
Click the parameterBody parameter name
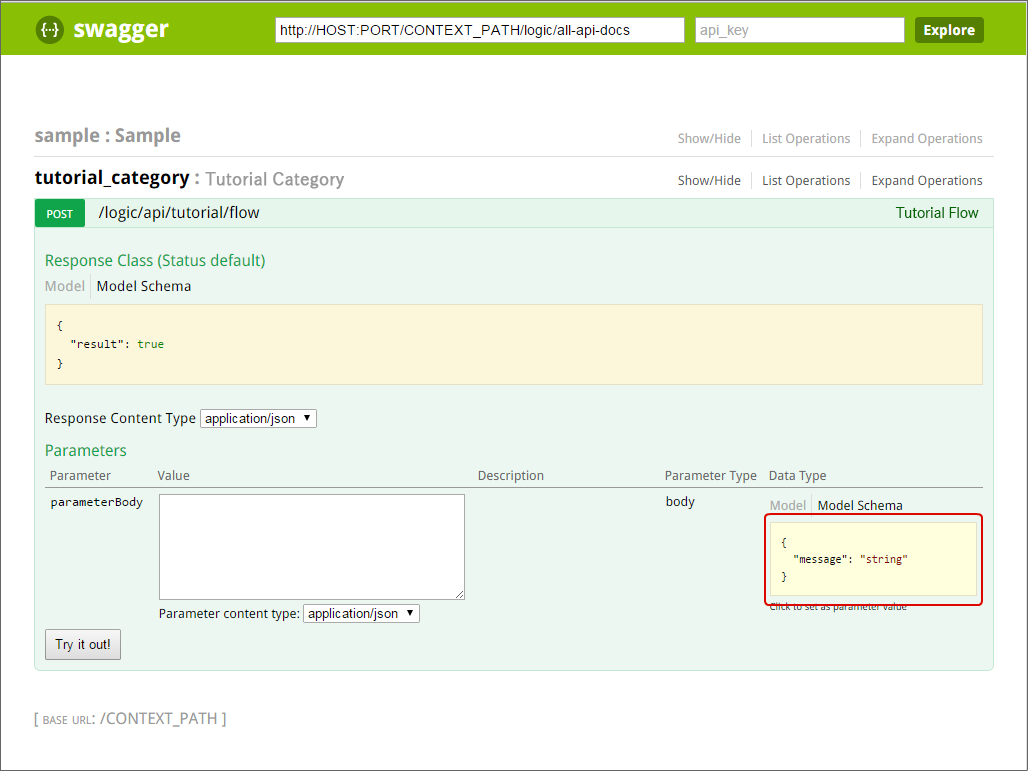point(96,502)
